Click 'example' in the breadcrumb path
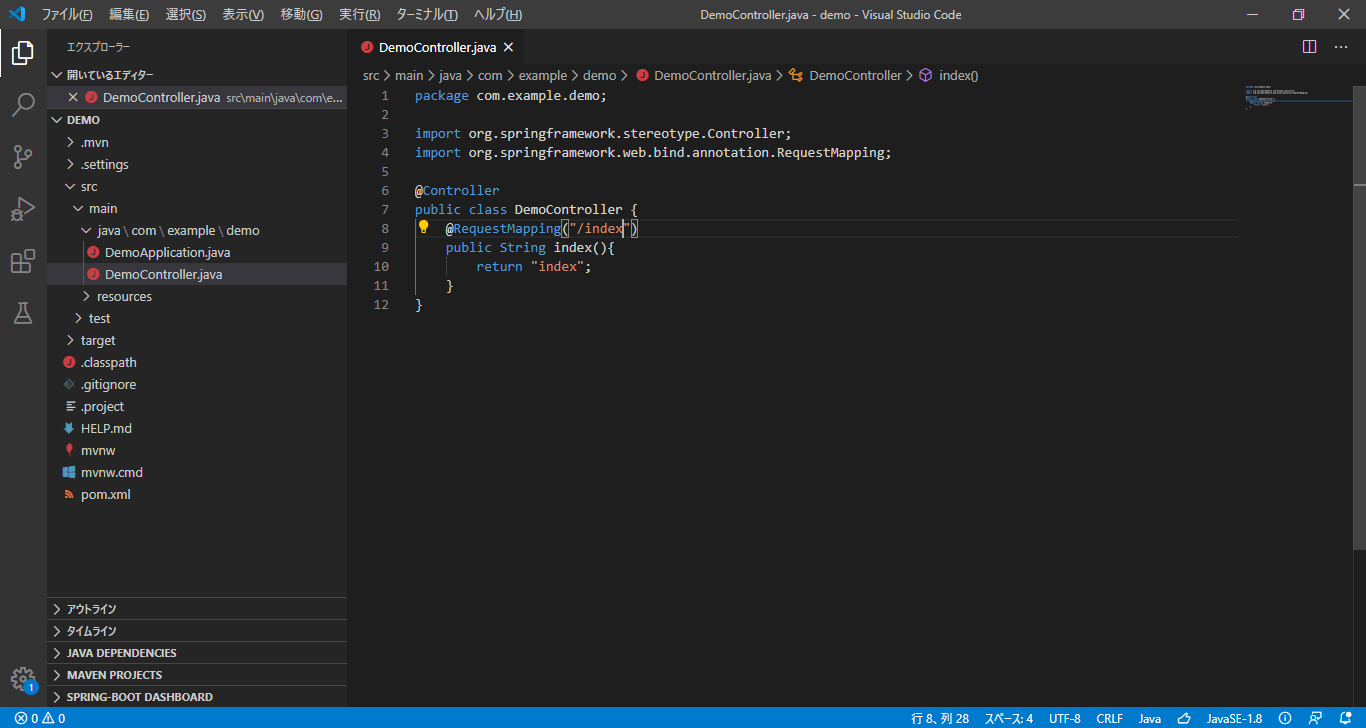The image size is (1366, 728). (543, 75)
